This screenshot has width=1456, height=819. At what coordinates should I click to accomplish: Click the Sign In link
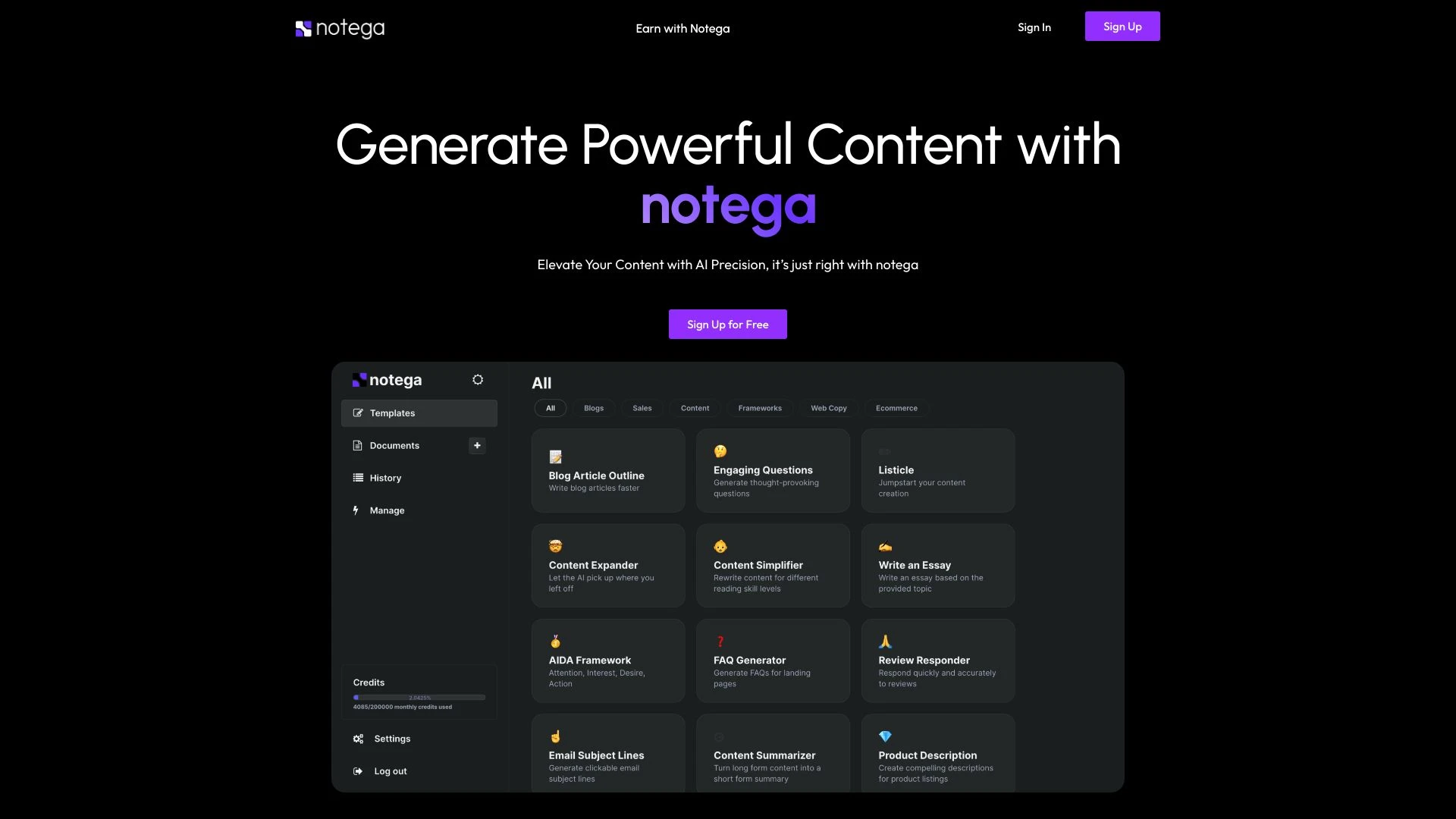point(1034,26)
